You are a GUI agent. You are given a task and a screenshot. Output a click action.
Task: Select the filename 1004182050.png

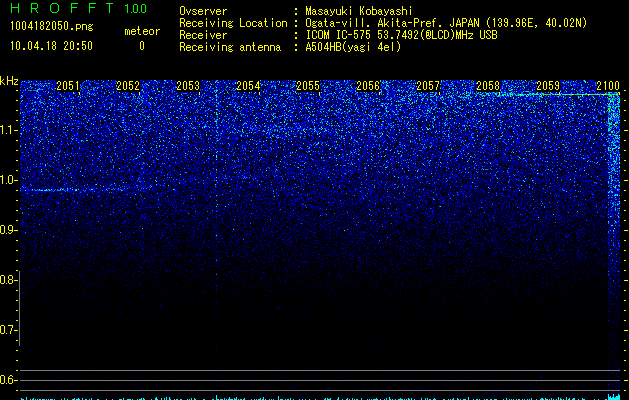(x=52, y=26)
